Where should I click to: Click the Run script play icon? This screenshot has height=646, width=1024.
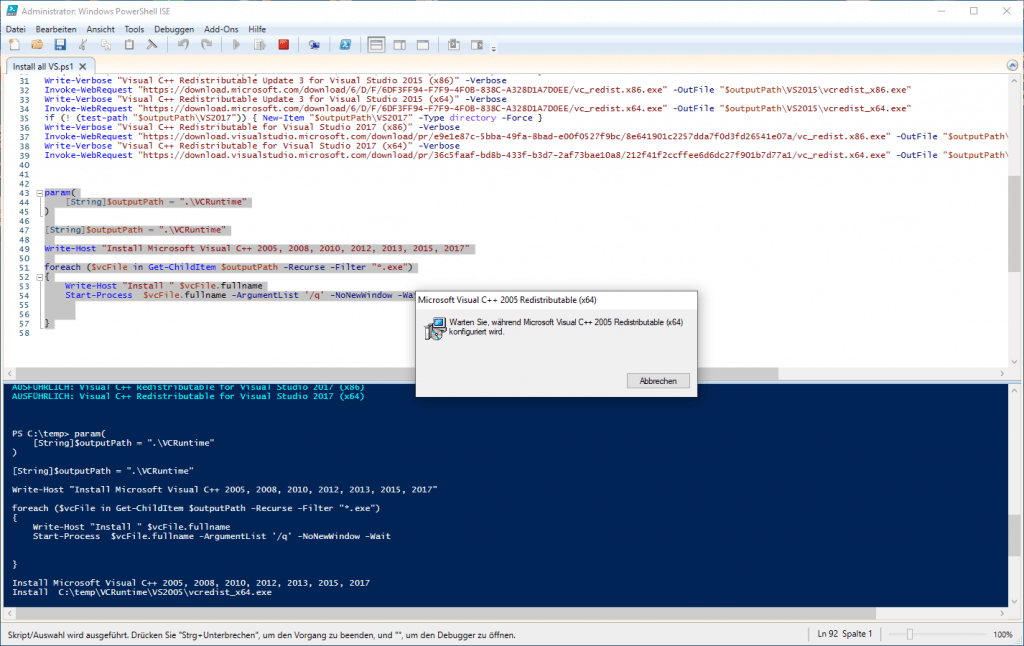(x=236, y=45)
